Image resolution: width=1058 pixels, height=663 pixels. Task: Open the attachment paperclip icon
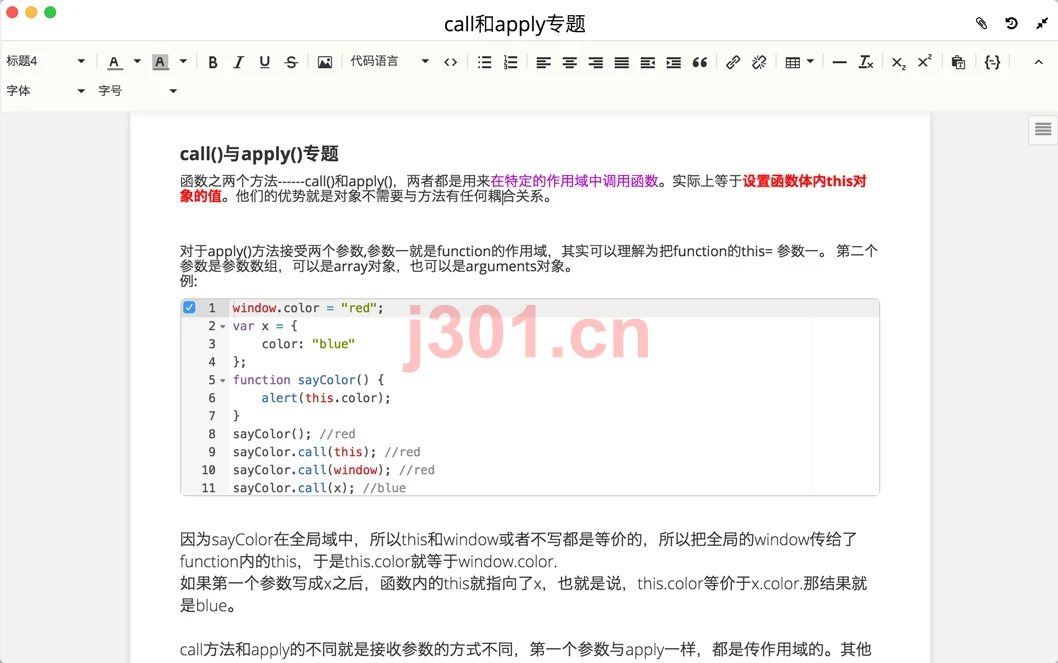pyautogui.click(x=982, y=24)
